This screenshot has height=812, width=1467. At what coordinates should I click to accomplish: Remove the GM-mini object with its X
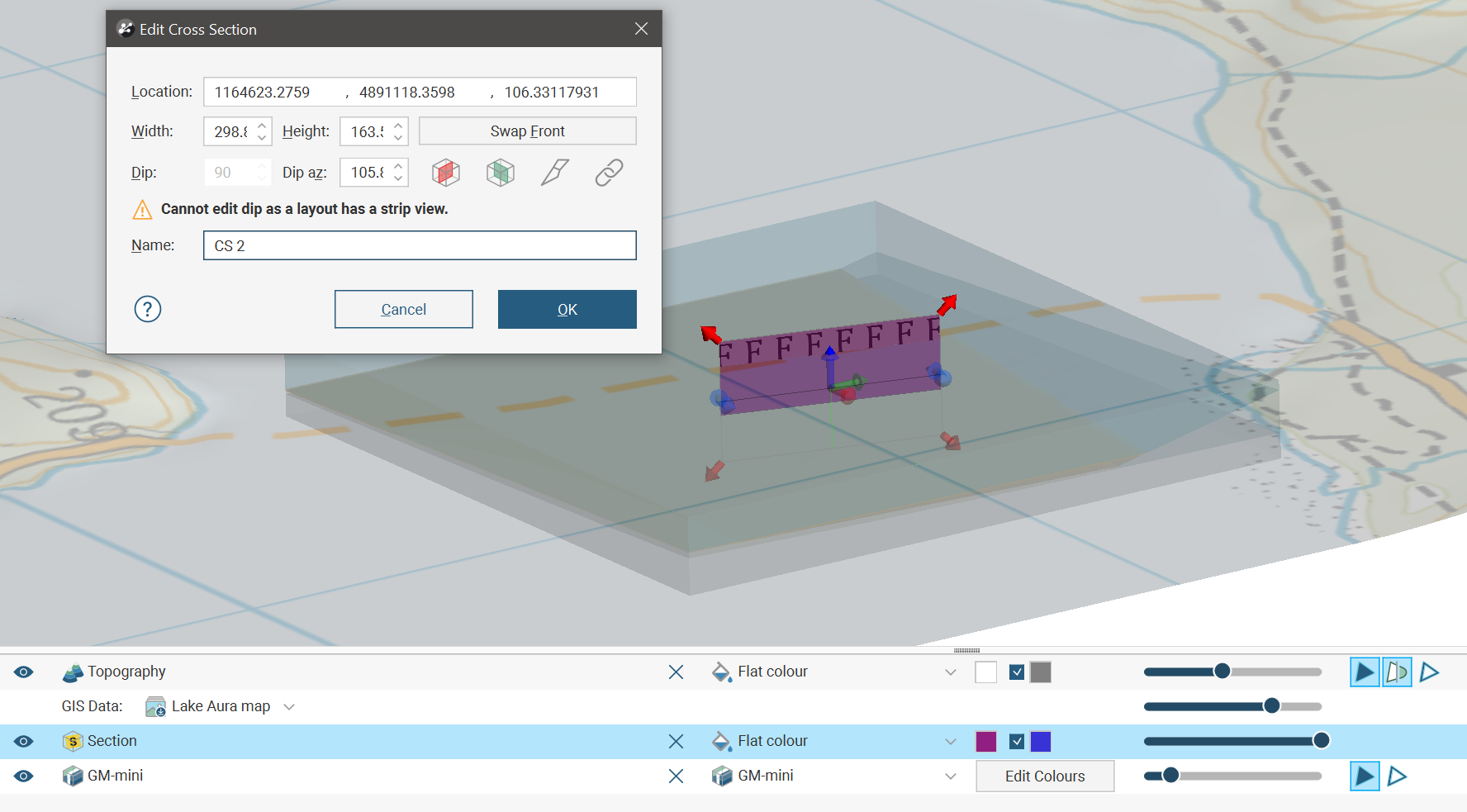tap(676, 776)
